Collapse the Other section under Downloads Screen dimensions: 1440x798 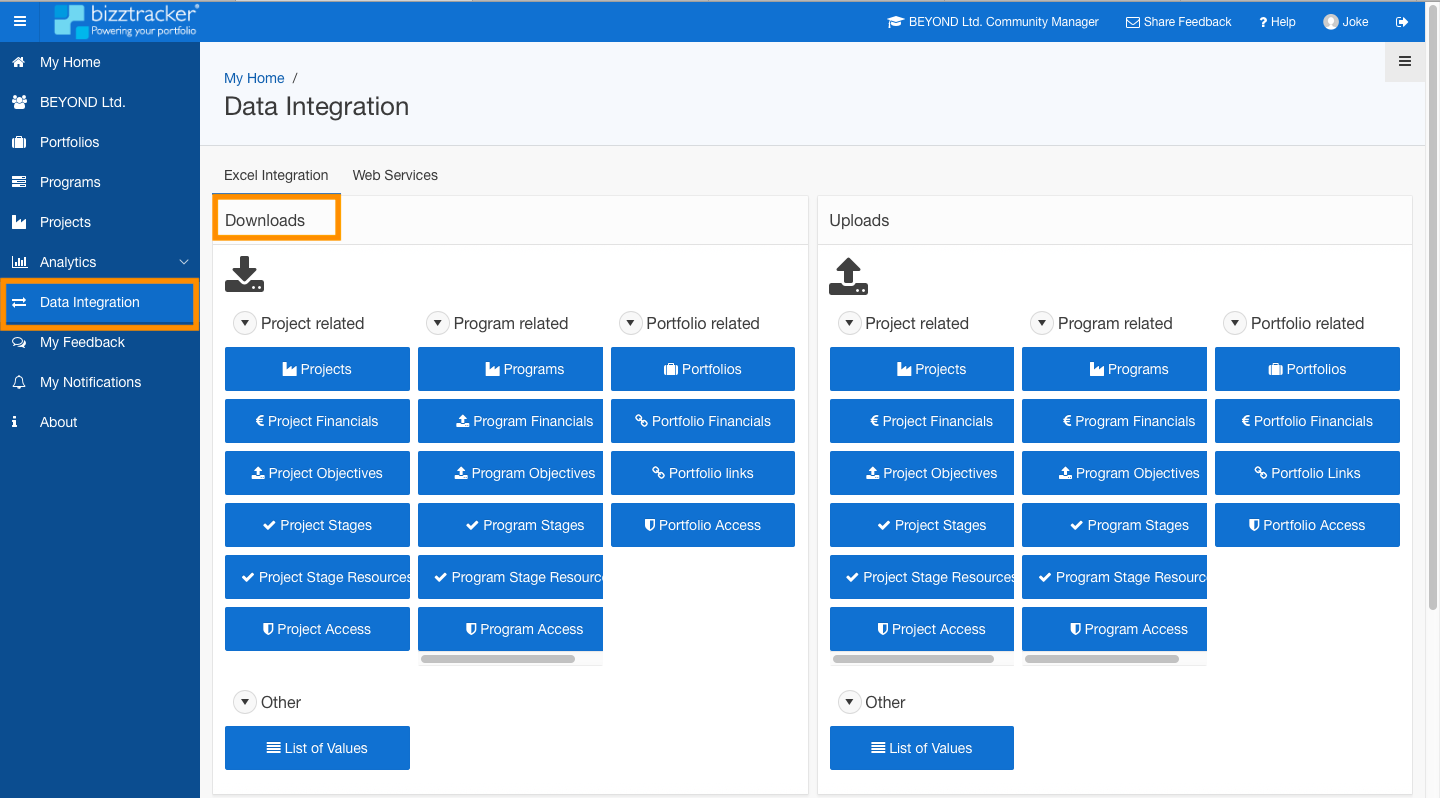[x=245, y=702]
